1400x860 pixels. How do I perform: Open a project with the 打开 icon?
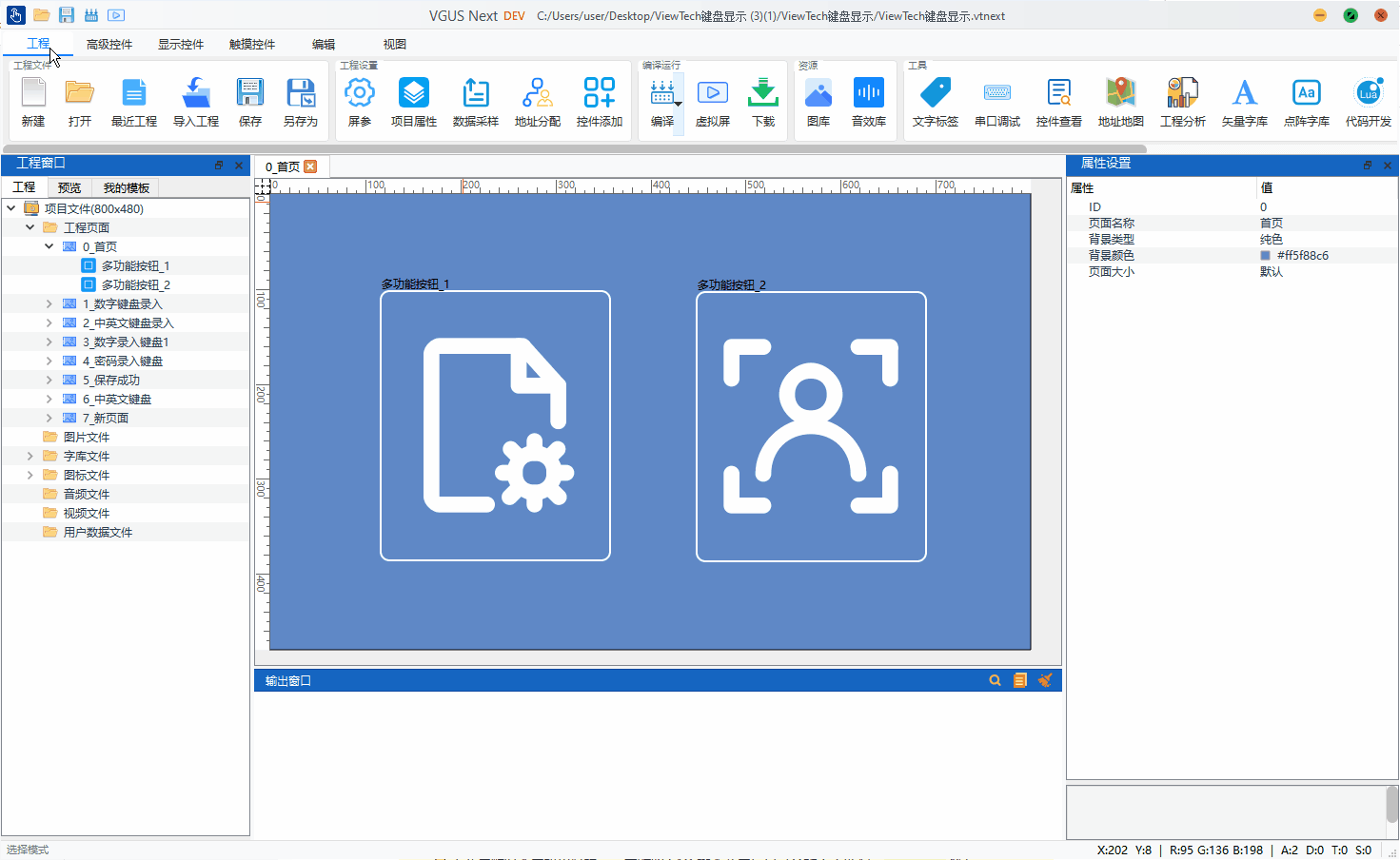(80, 102)
